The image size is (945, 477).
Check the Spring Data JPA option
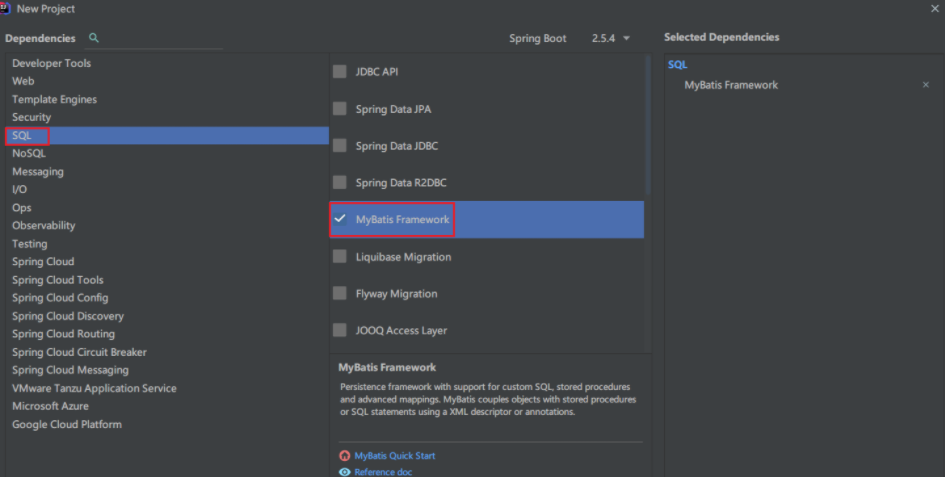coord(339,109)
